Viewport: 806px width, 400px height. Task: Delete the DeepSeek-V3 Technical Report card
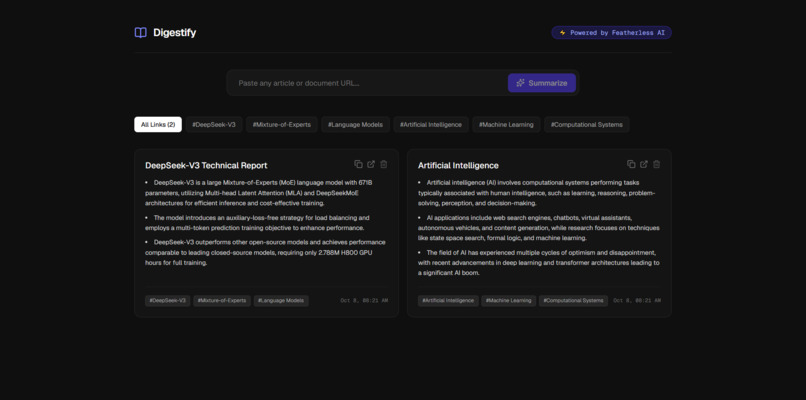tap(384, 164)
